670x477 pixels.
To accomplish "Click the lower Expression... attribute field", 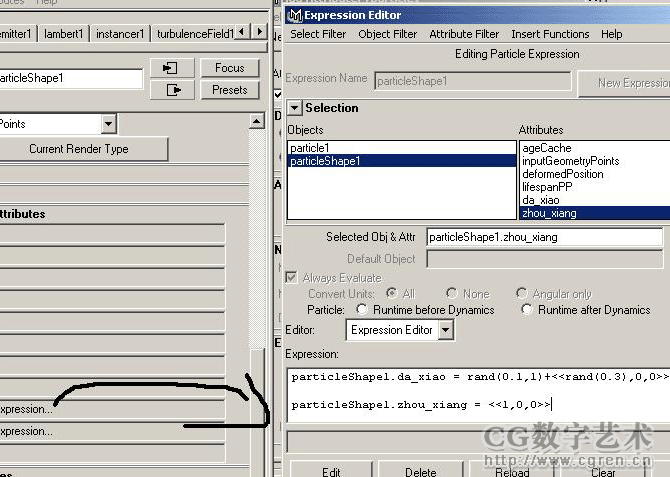I will [x=112, y=431].
